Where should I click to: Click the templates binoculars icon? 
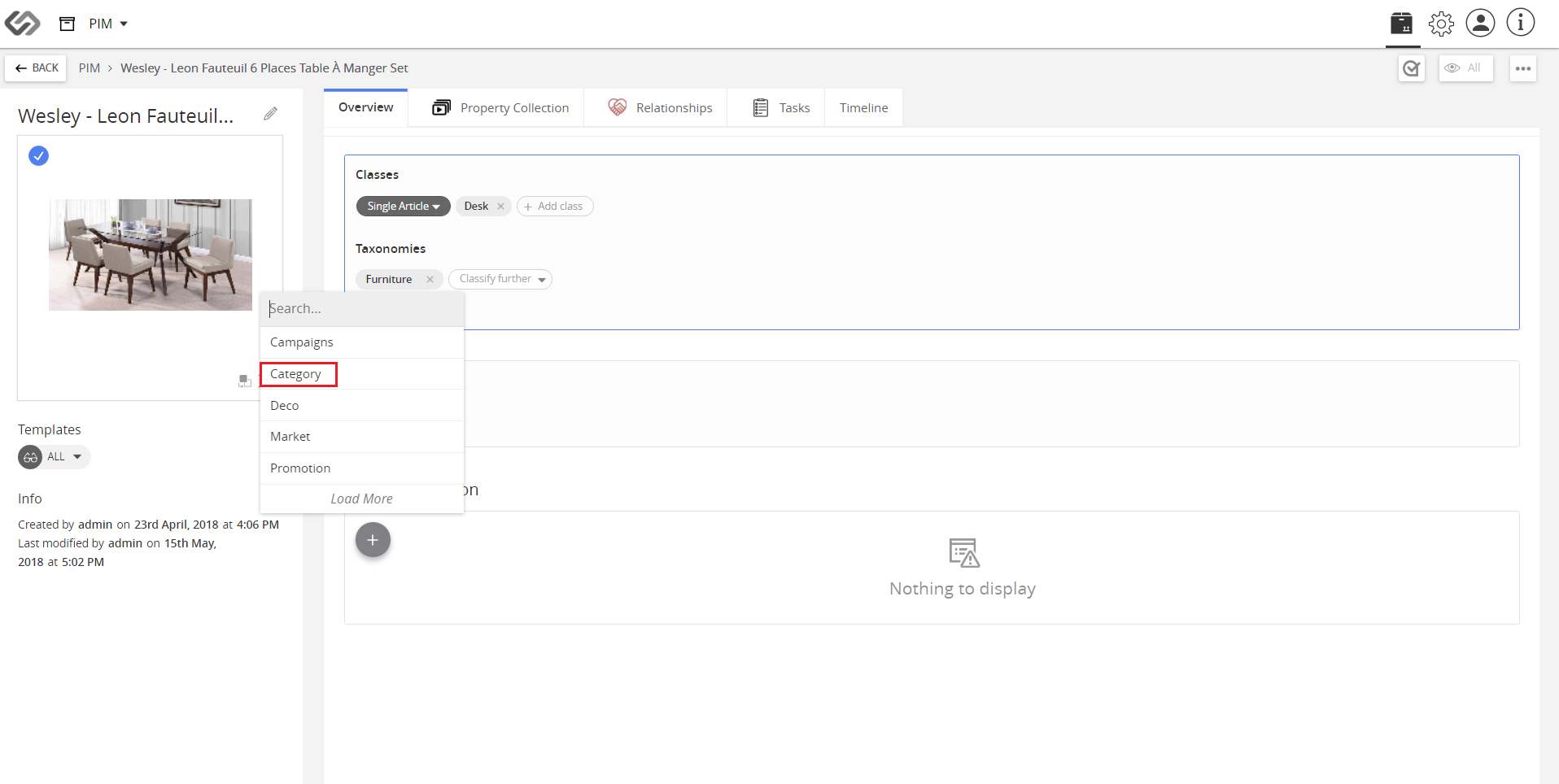(x=30, y=457)
